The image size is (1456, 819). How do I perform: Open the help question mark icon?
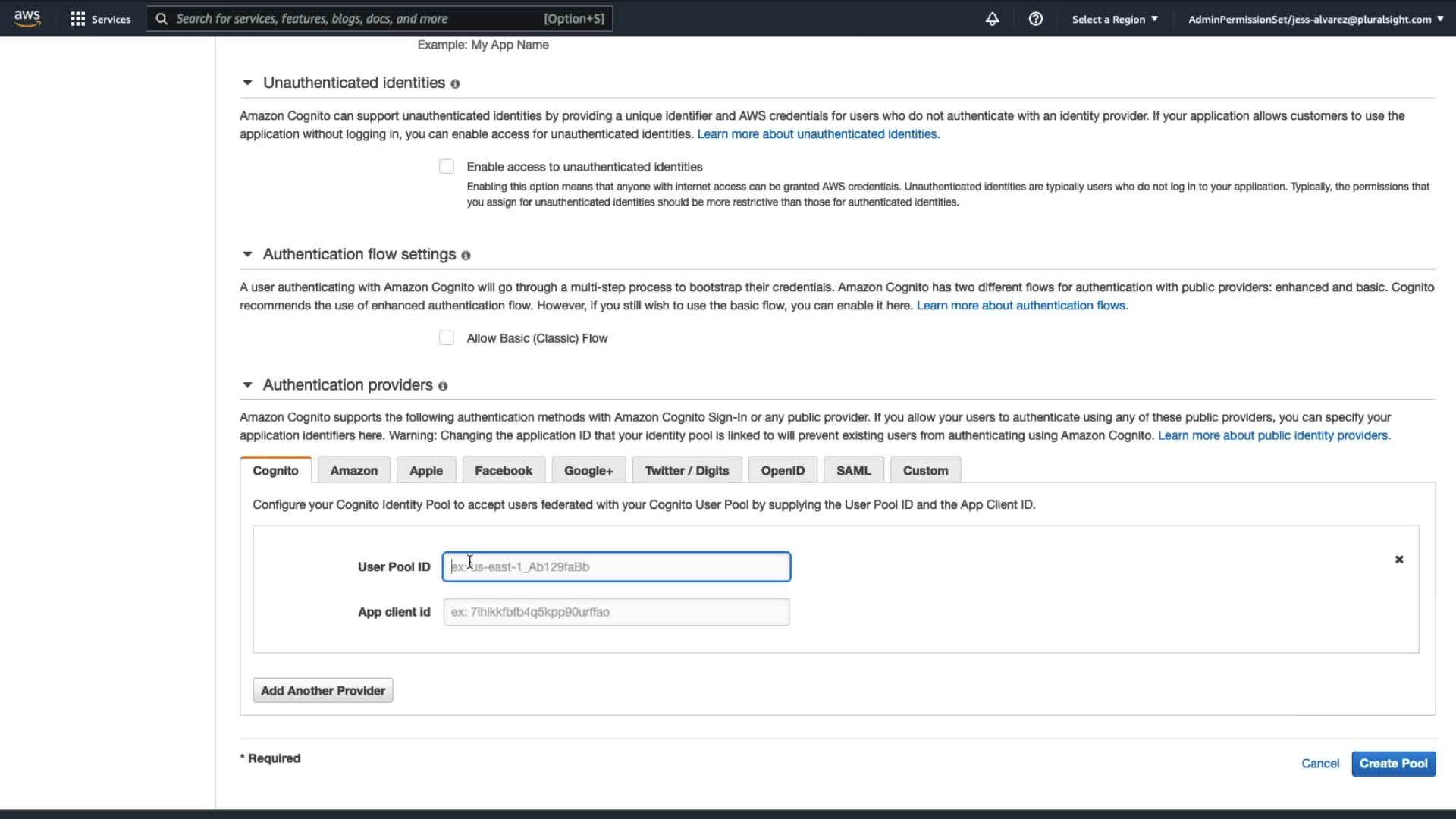pyautogui.click(x=1035, y=19)
